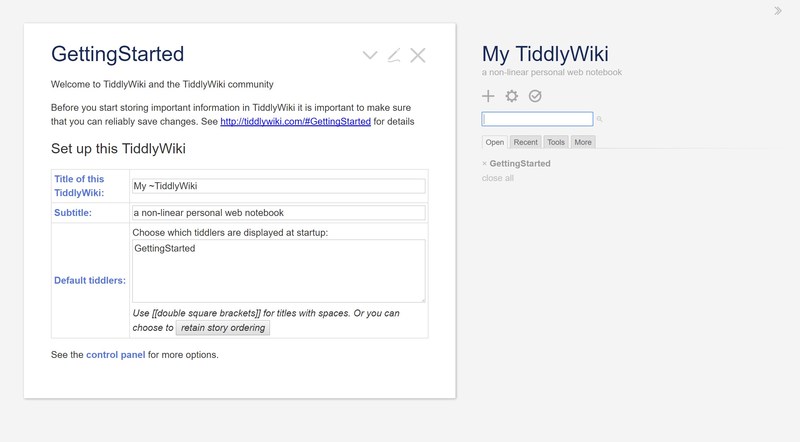Hide sidebar using double chevron icon
The height and width of the screenshot is (442, 800).
tap(778, 11)
